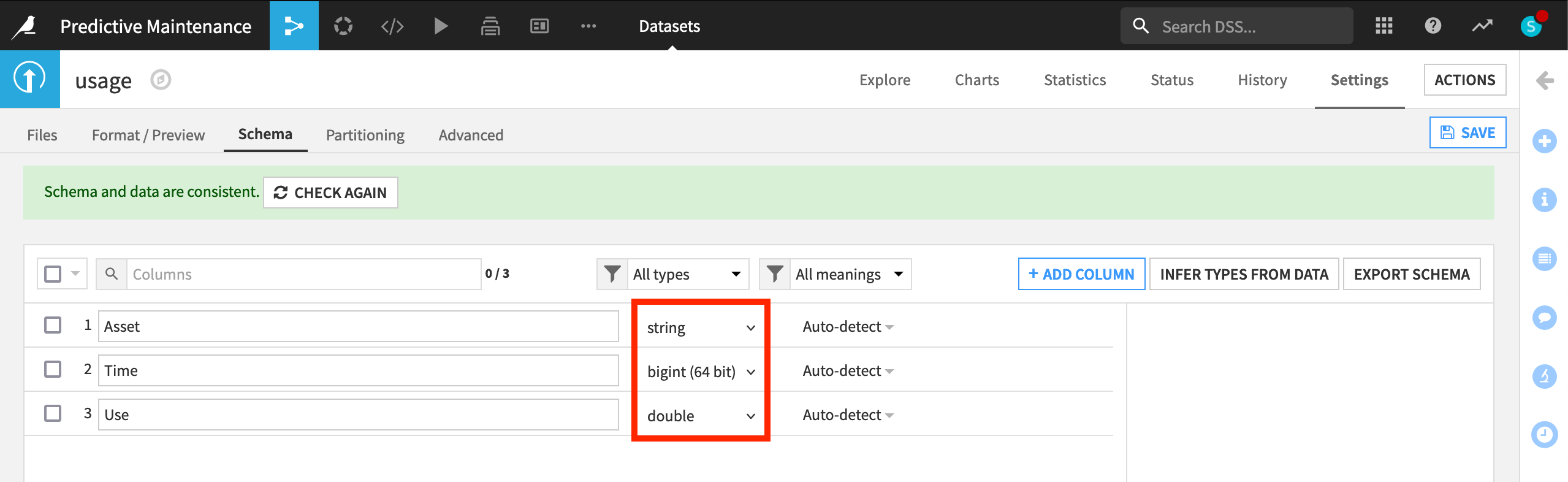Open the schema list icon in sidebar
The image size is (1568, 482).
coord(1545,259)
